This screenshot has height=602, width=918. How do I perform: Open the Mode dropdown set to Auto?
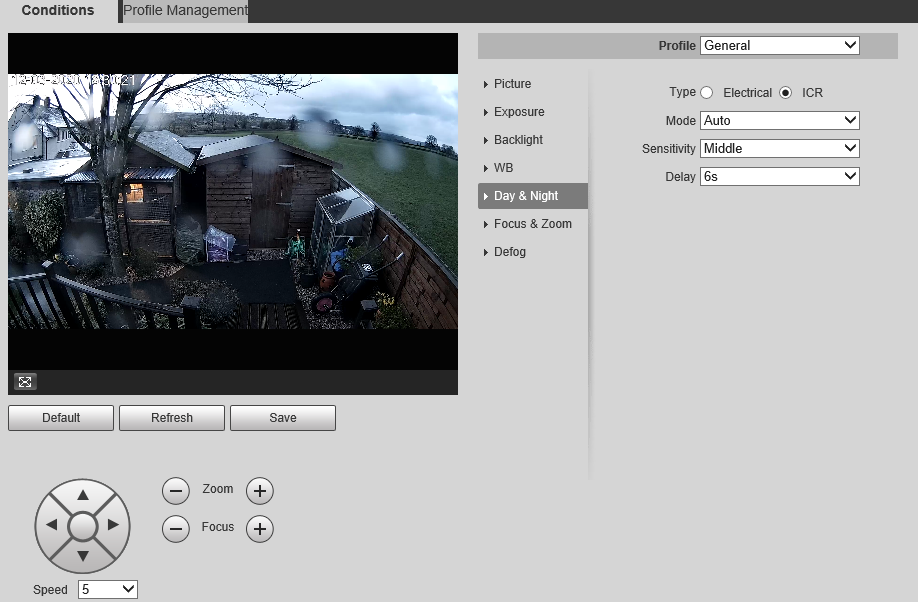[779, 120]
